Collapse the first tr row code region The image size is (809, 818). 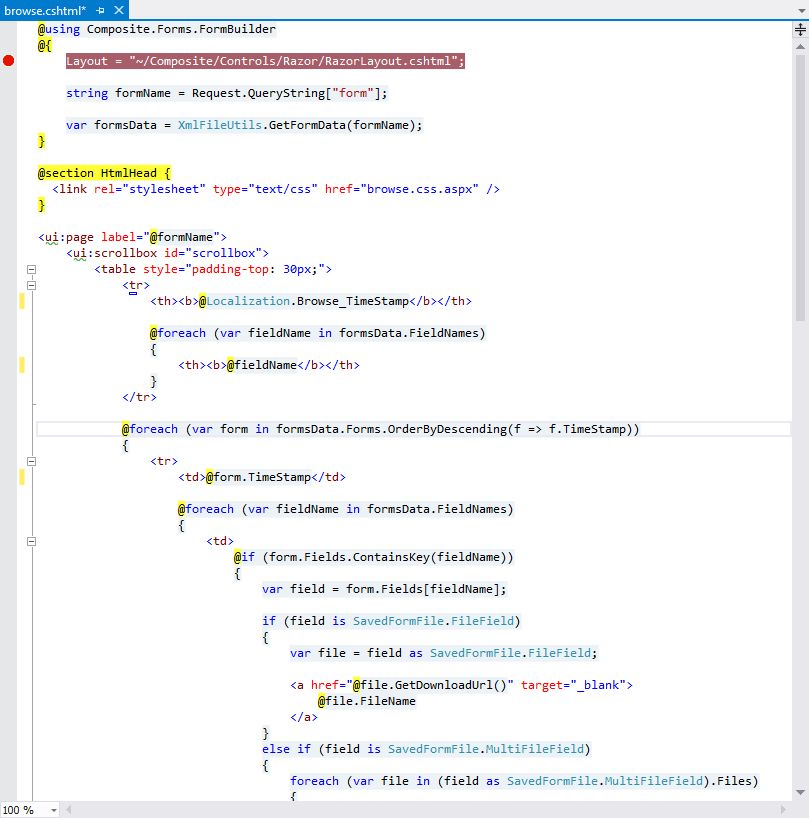[31, 285]
